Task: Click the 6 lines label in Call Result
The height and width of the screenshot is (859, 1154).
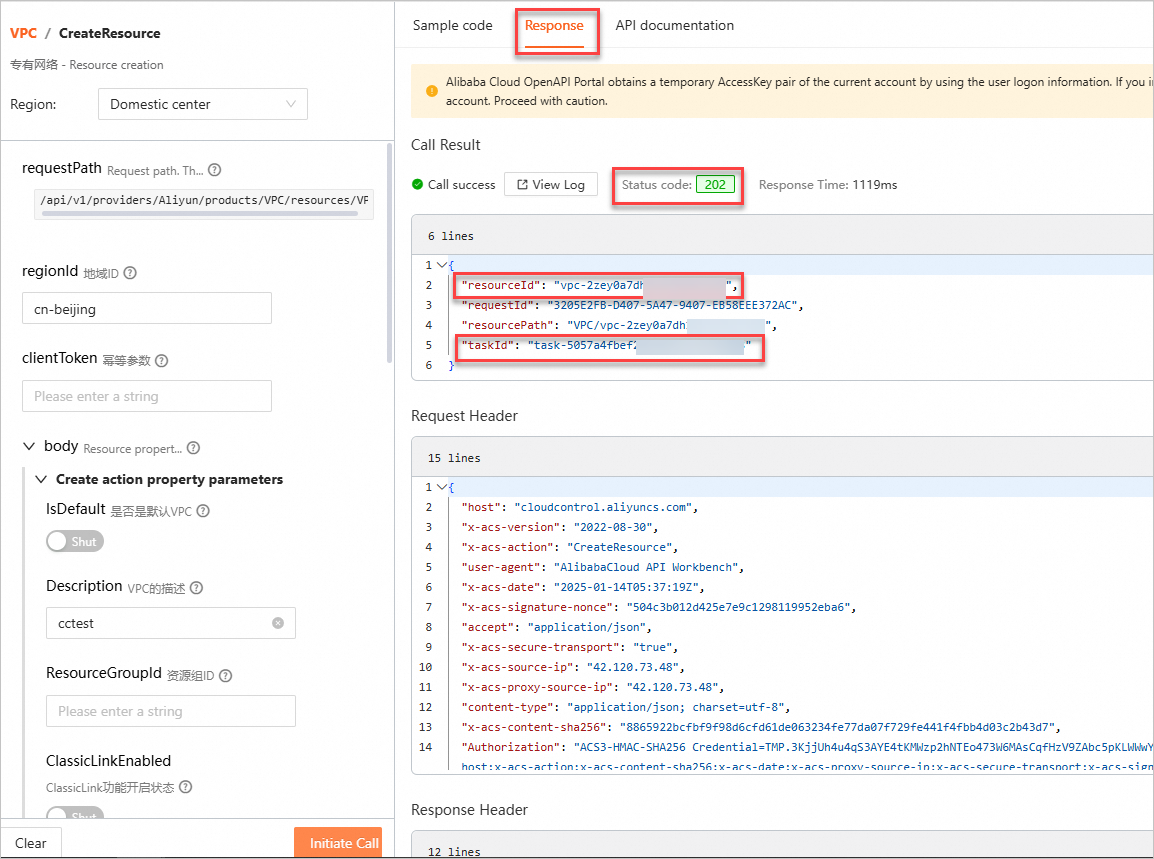Action: pyautogui.click(x=450, y=236)
